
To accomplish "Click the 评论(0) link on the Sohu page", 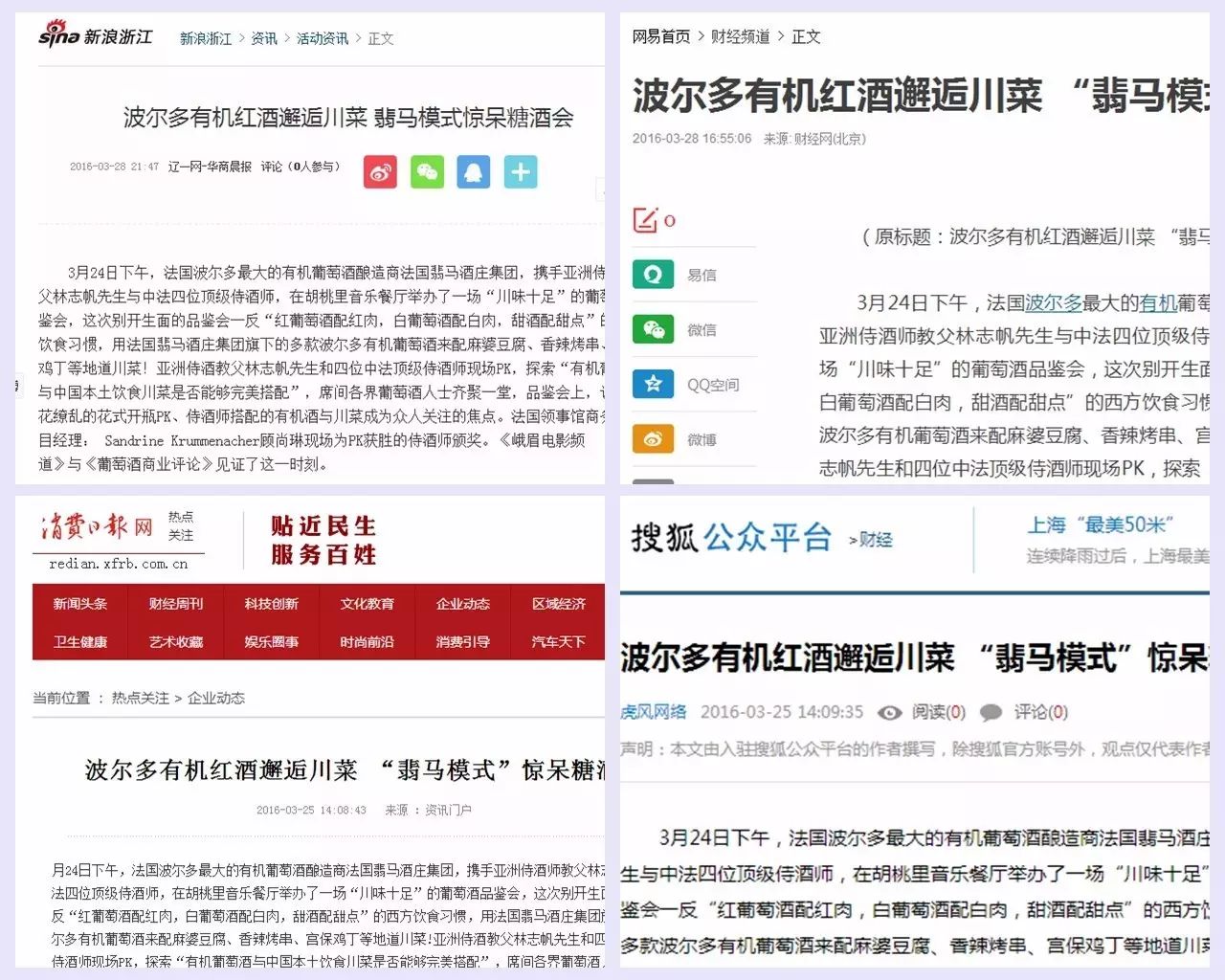I will (1041, 712).
